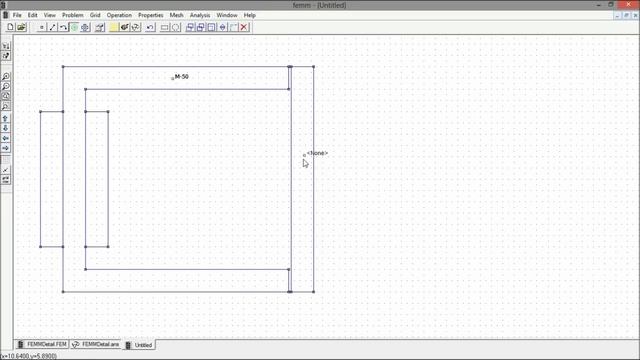
Task: Switch to the Untitled tab
Action: click(x=139, y=345)
